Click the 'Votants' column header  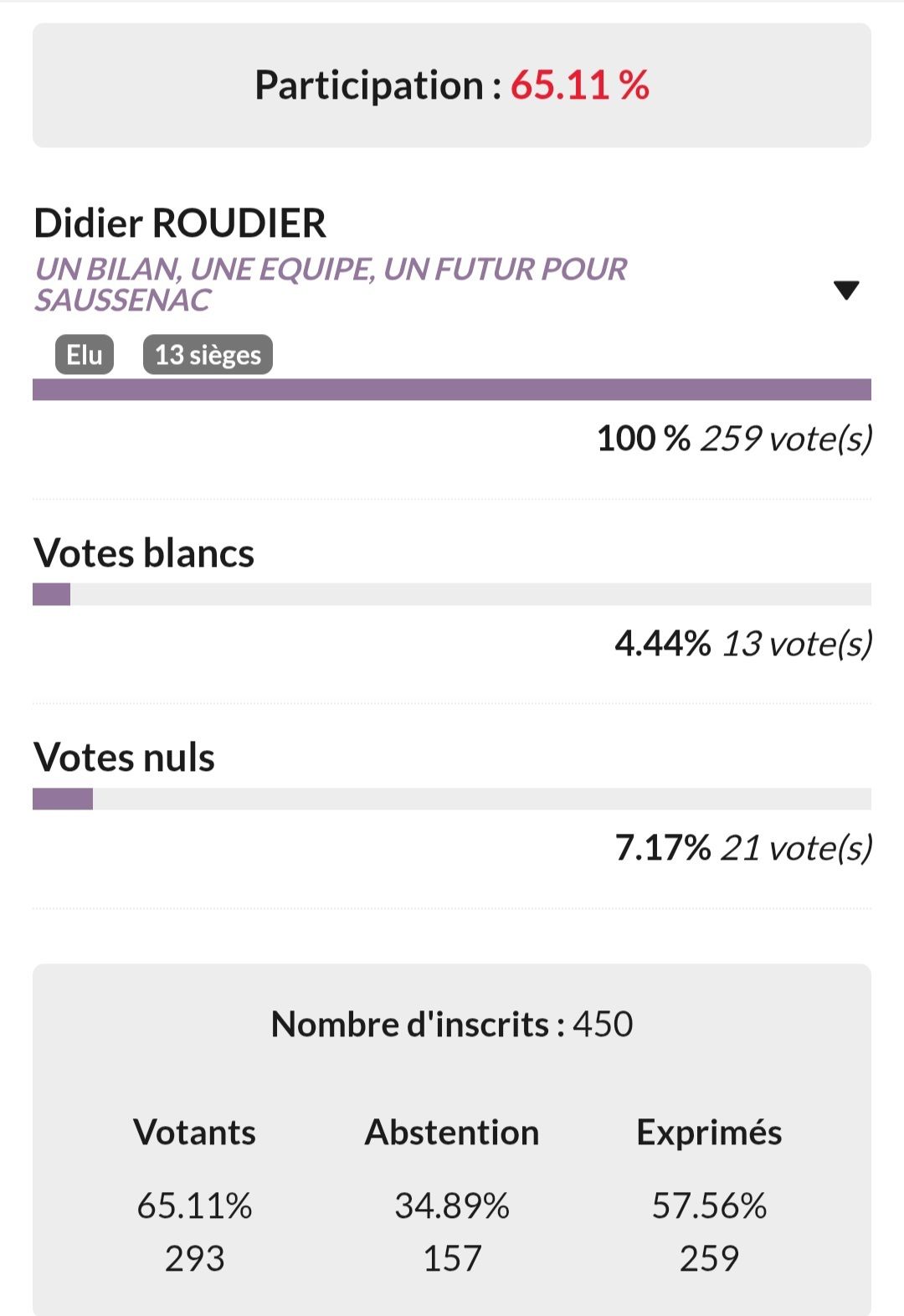point(194,1133)
